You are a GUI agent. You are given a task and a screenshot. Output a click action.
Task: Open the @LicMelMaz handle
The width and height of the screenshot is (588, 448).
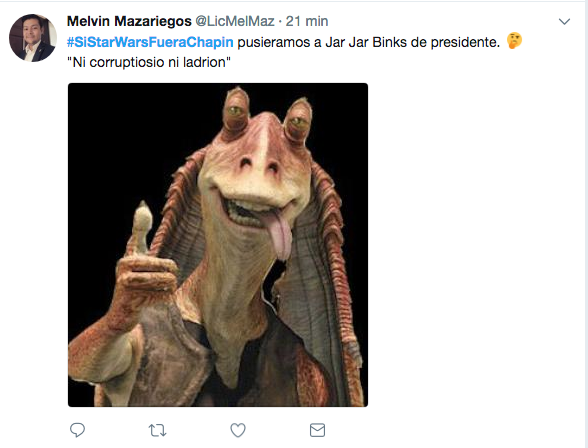click(235, 21)
